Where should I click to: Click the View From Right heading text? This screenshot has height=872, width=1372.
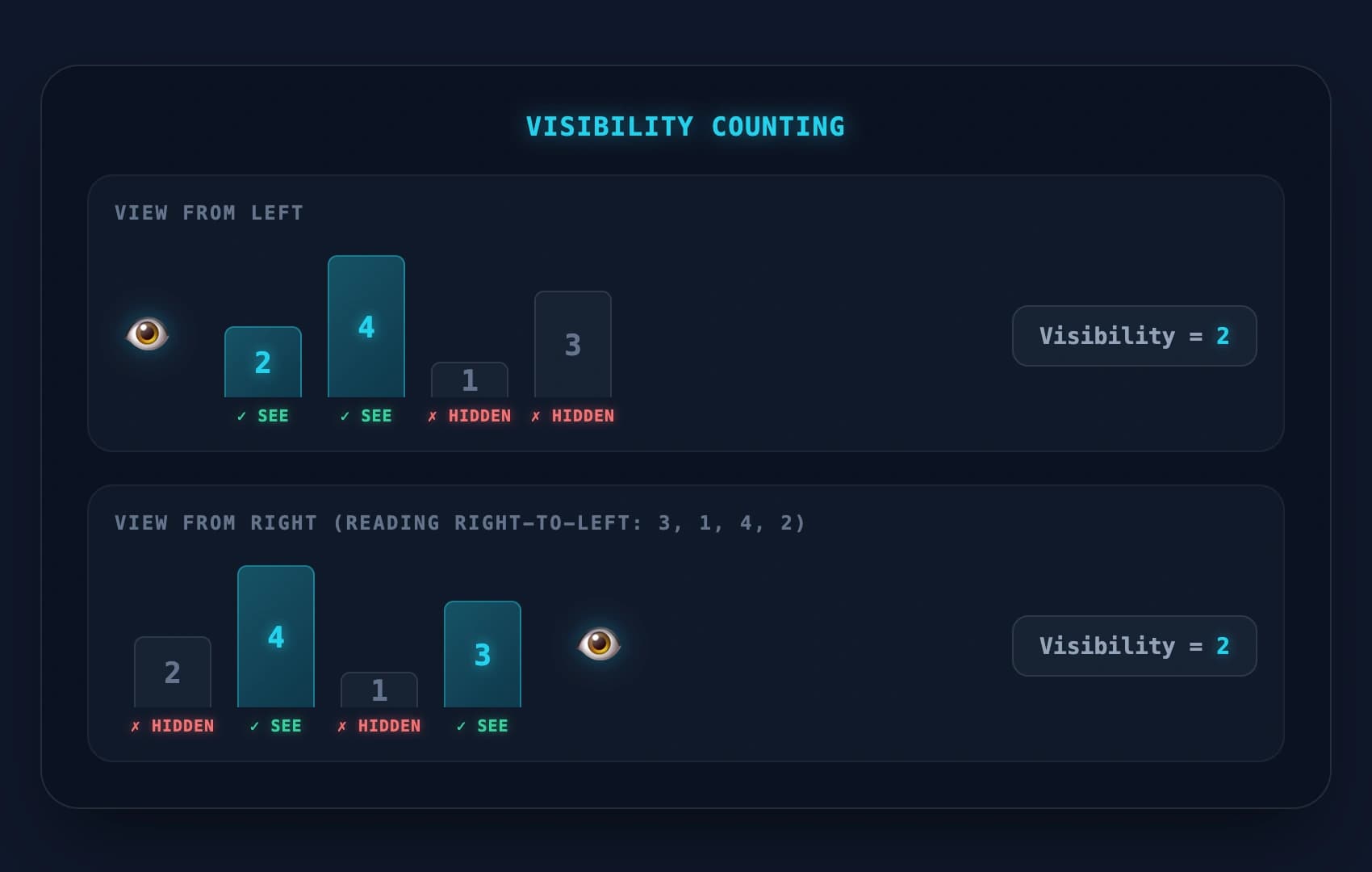(x=460, y=523)
